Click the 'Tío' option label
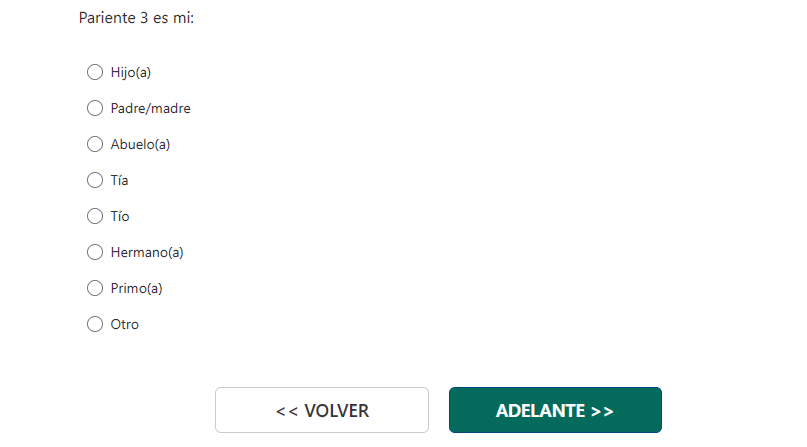The height and width of the screenshot is (447, 807). (120, 216)
